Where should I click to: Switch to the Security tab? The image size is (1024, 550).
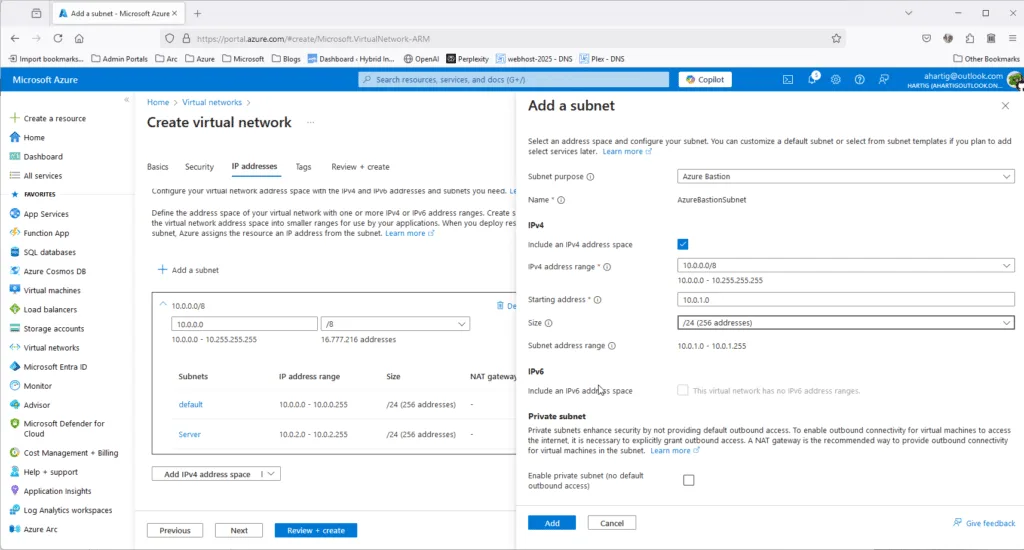pos(199,167)
